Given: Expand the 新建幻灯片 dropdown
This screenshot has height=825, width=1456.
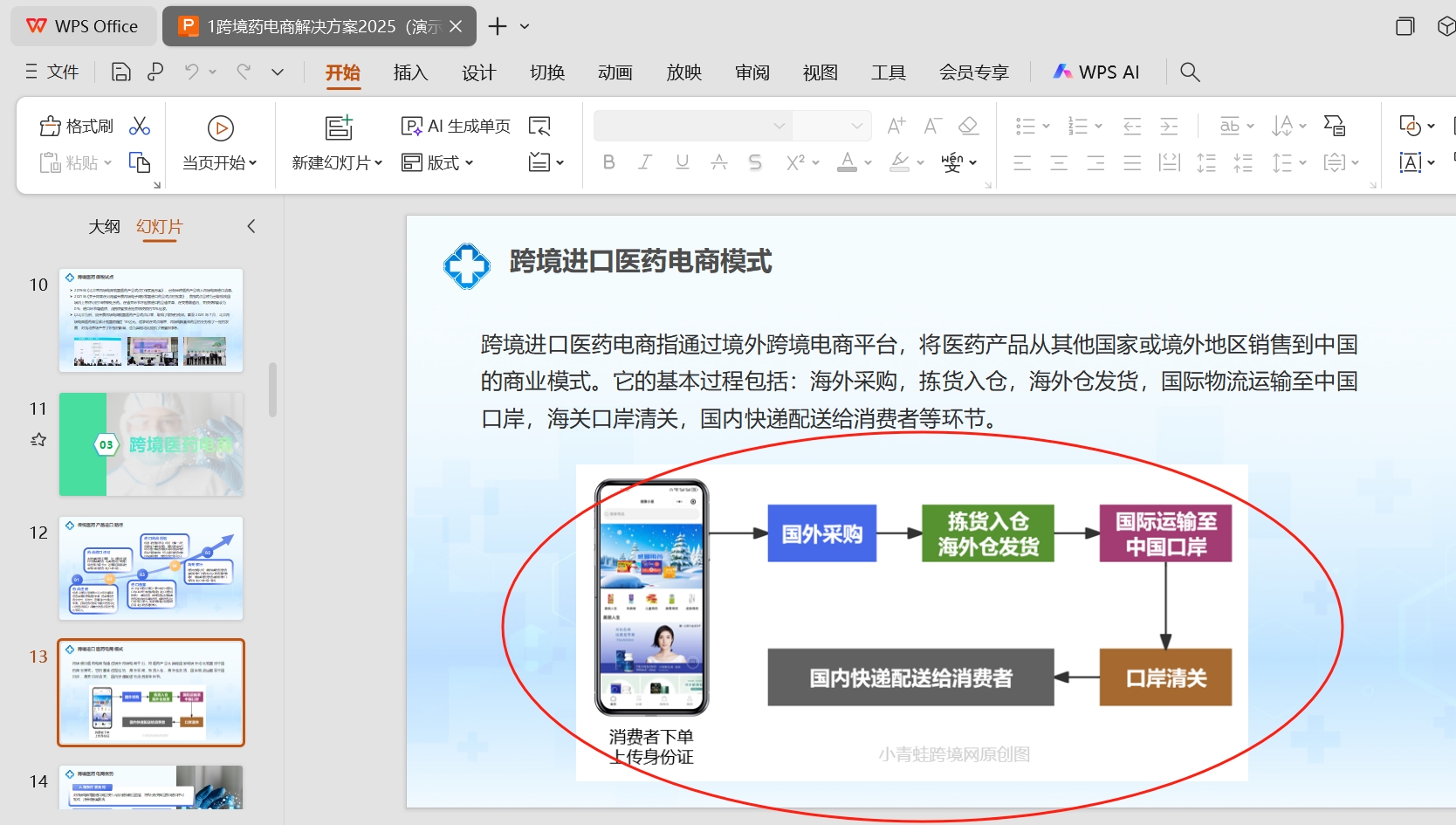Looking at the screenshot, I should [378, 162].
